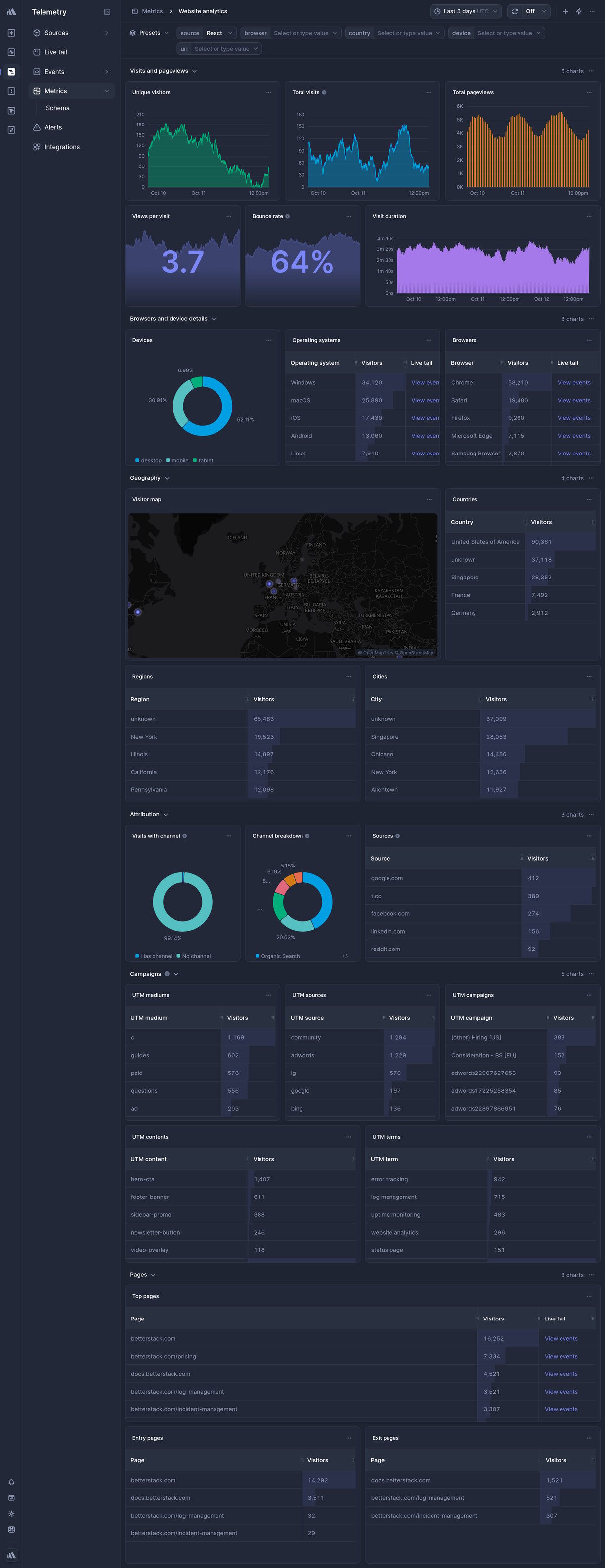Open Bounce rate chart options menu
605x1568 pixels.
coord(349,216)
